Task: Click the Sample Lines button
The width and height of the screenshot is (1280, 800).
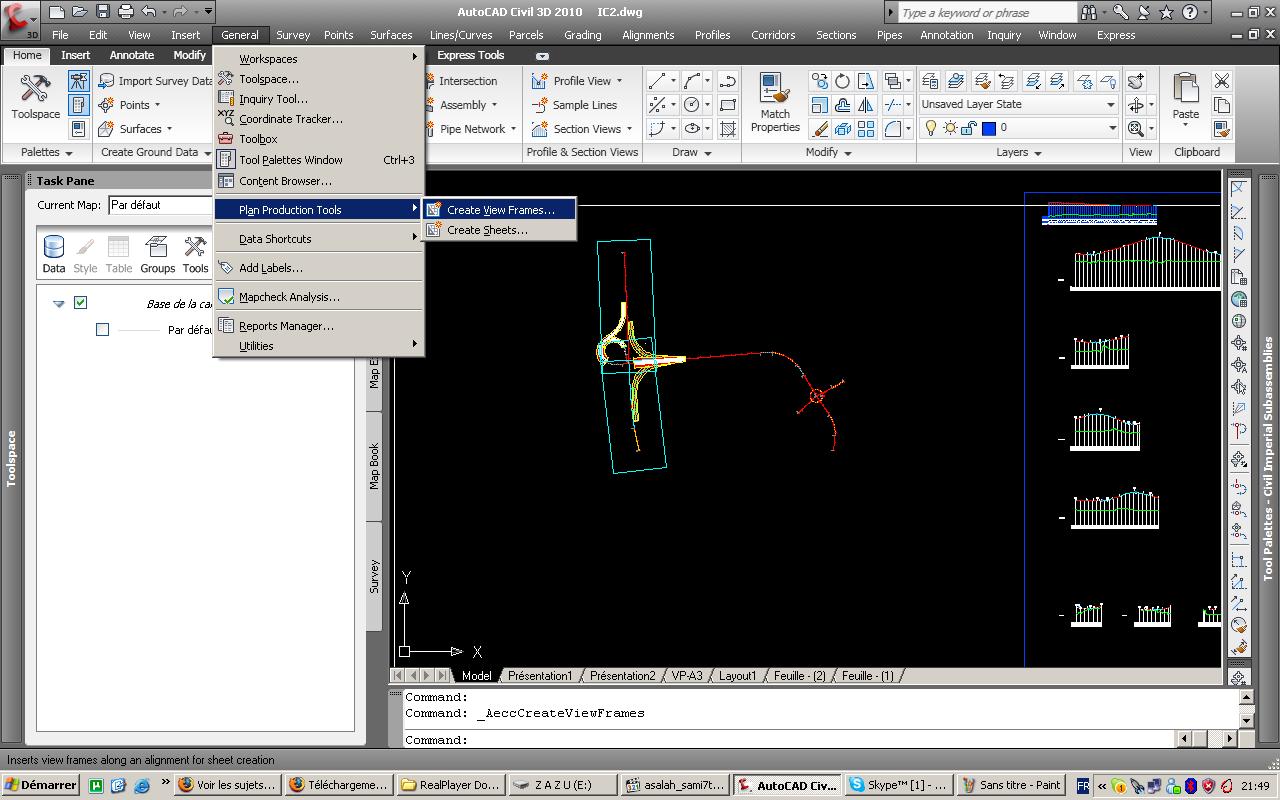Action: pos(574,105)
